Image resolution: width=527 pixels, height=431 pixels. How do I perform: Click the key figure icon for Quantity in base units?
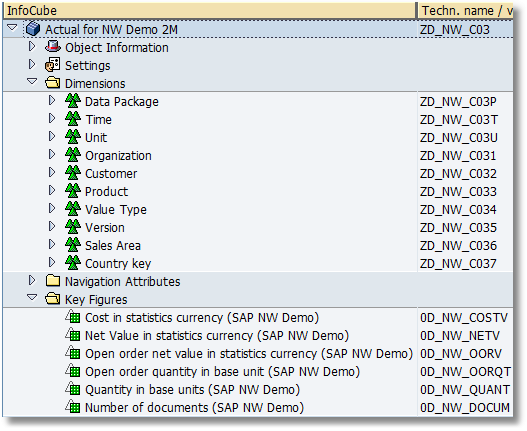click(73, 389)
